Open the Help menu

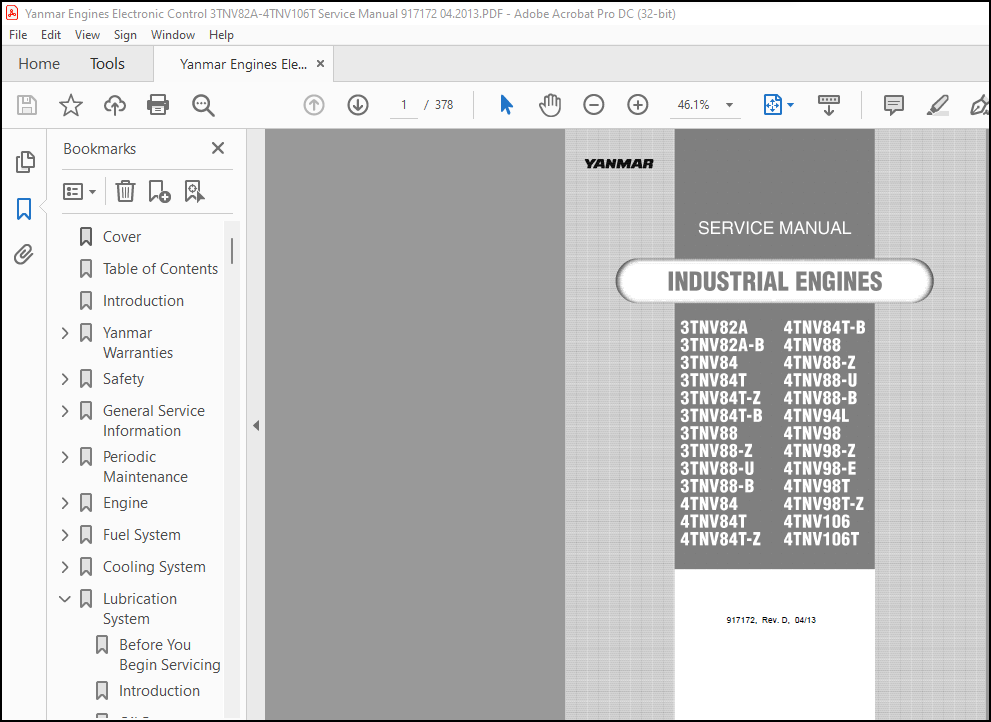(x=221, y=35)
